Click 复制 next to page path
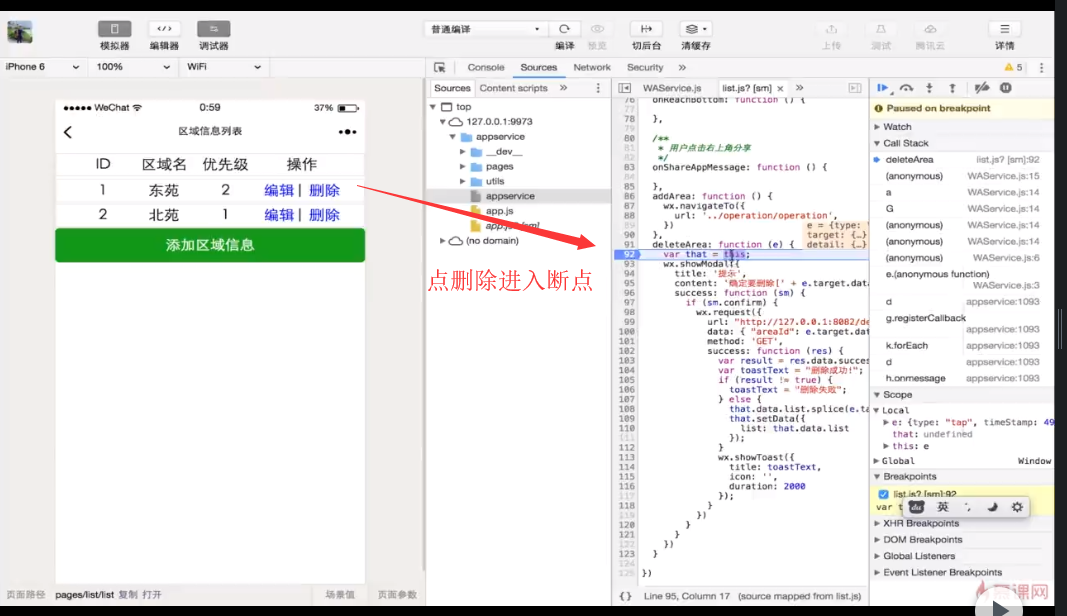Screen dimensions: 1067x616 click(x=128, y=595)
